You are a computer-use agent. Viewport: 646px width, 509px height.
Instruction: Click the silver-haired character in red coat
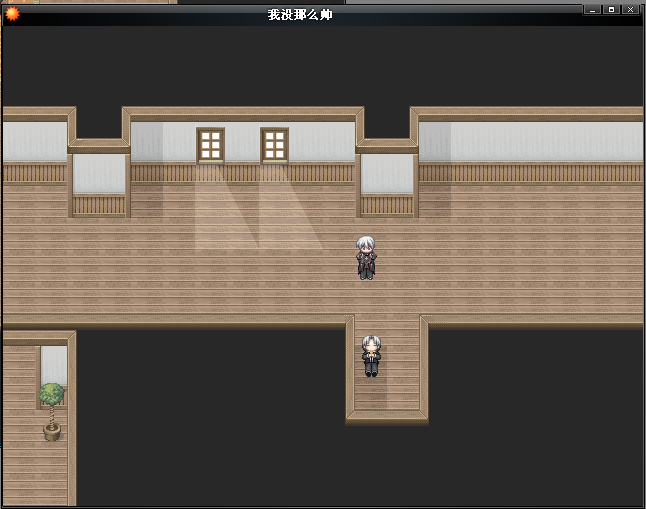pyautogui.click(x=366, y=258)
